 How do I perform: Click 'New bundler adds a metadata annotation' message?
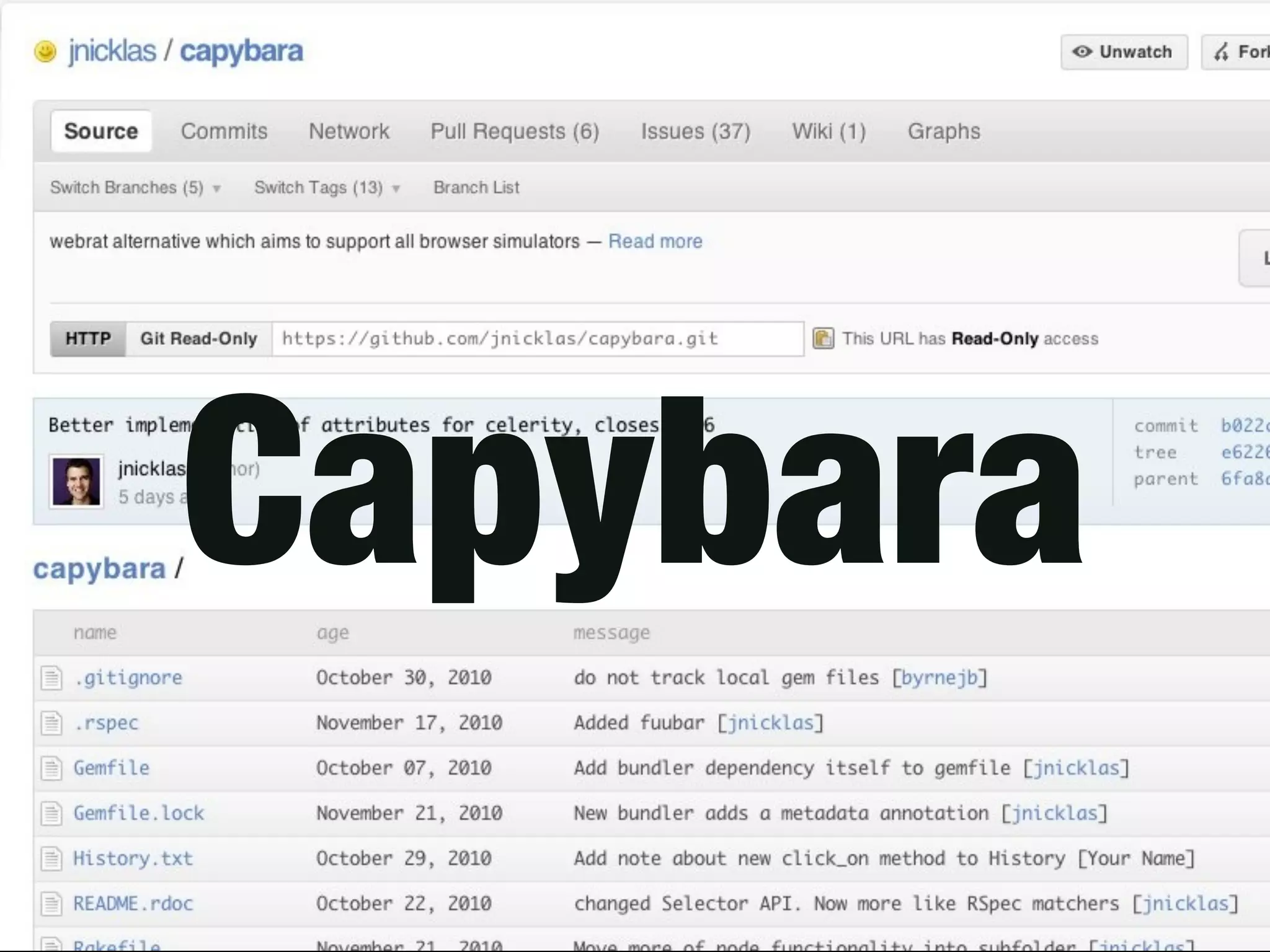[x=781, y=813]
